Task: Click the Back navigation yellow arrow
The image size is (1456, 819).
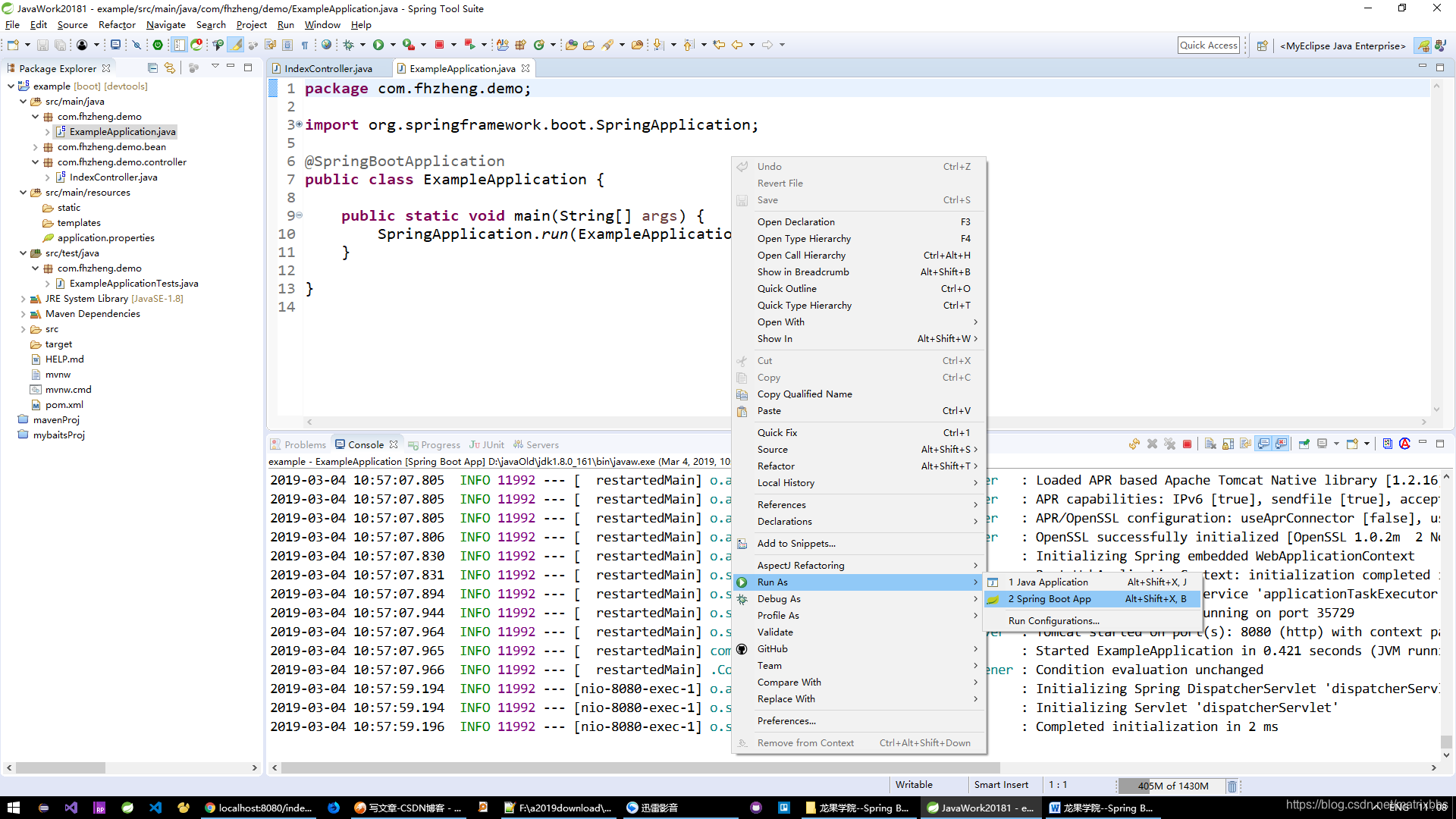Action: 737,45
